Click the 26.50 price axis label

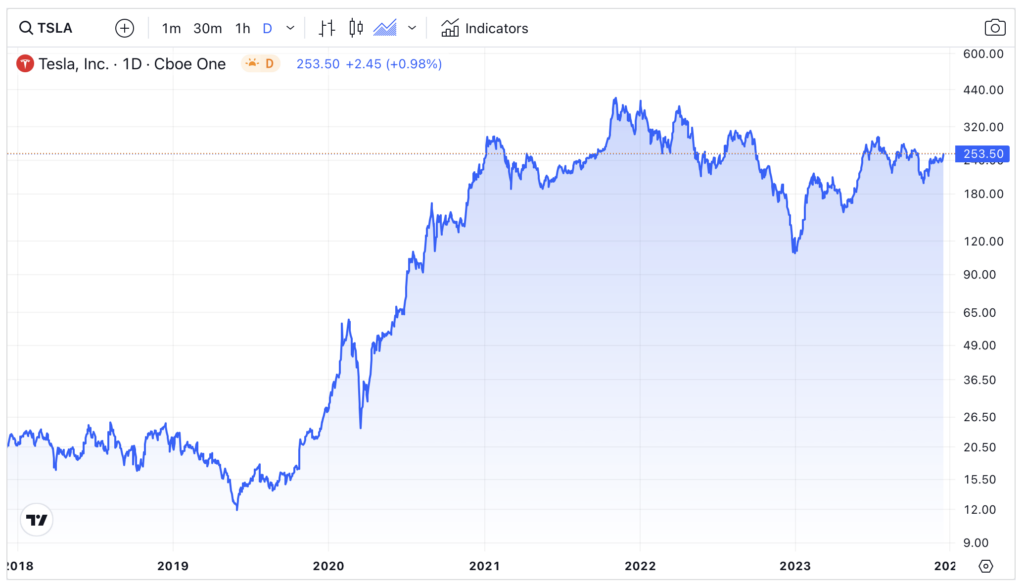point(980,417)
